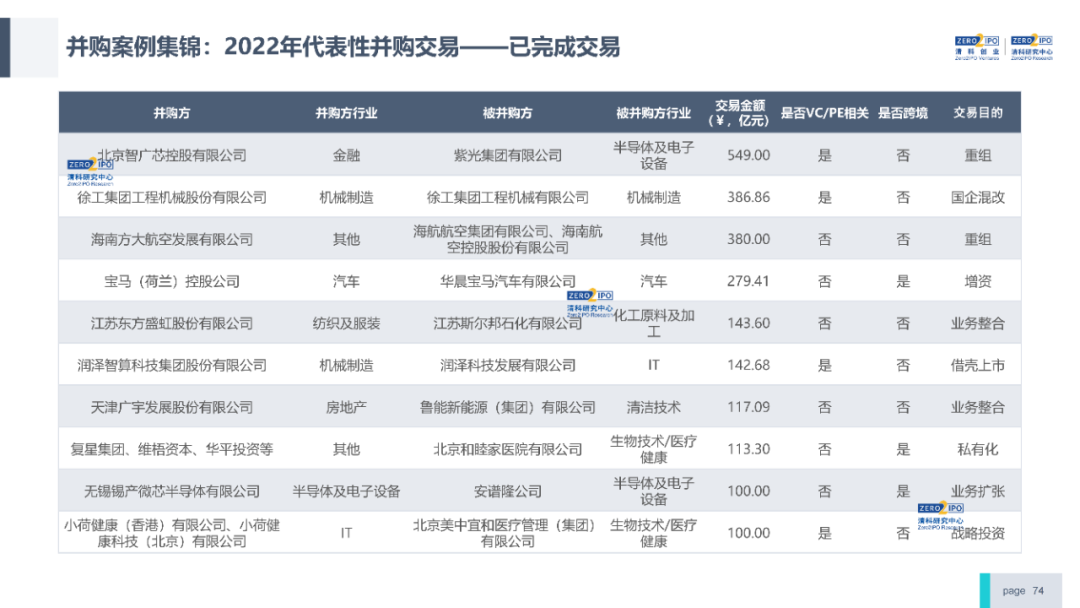
Task: Click the 房地产 industry cell
Action: point(346,408)
